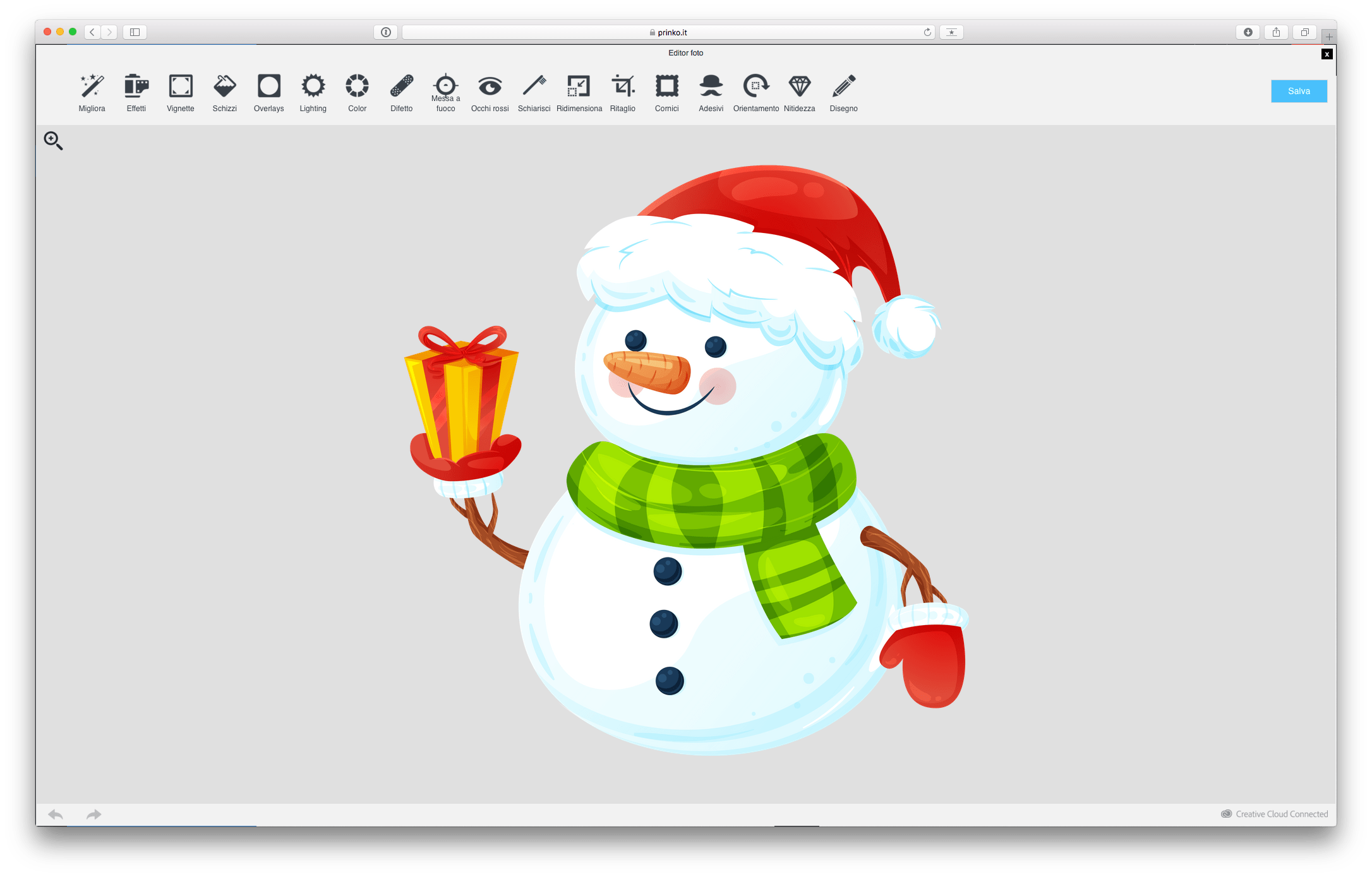This screenshot has height=877, width=1372.
Task: Close the Editor foto with X
Action: coord(1327,54)
